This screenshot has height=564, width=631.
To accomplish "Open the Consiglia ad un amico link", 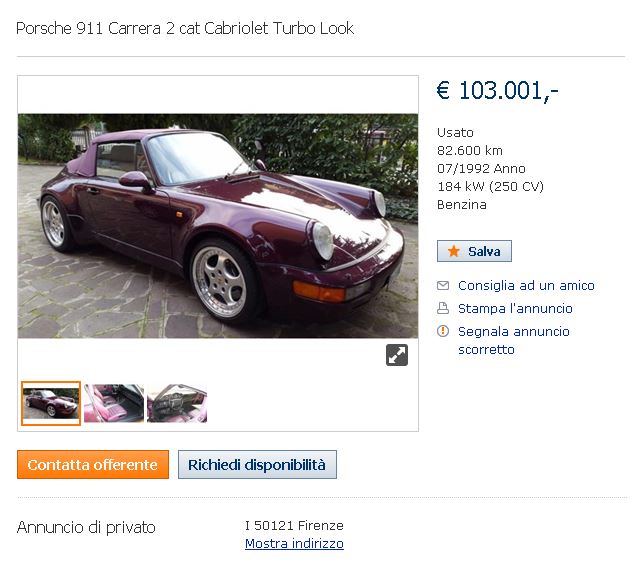I will [526, 286].
